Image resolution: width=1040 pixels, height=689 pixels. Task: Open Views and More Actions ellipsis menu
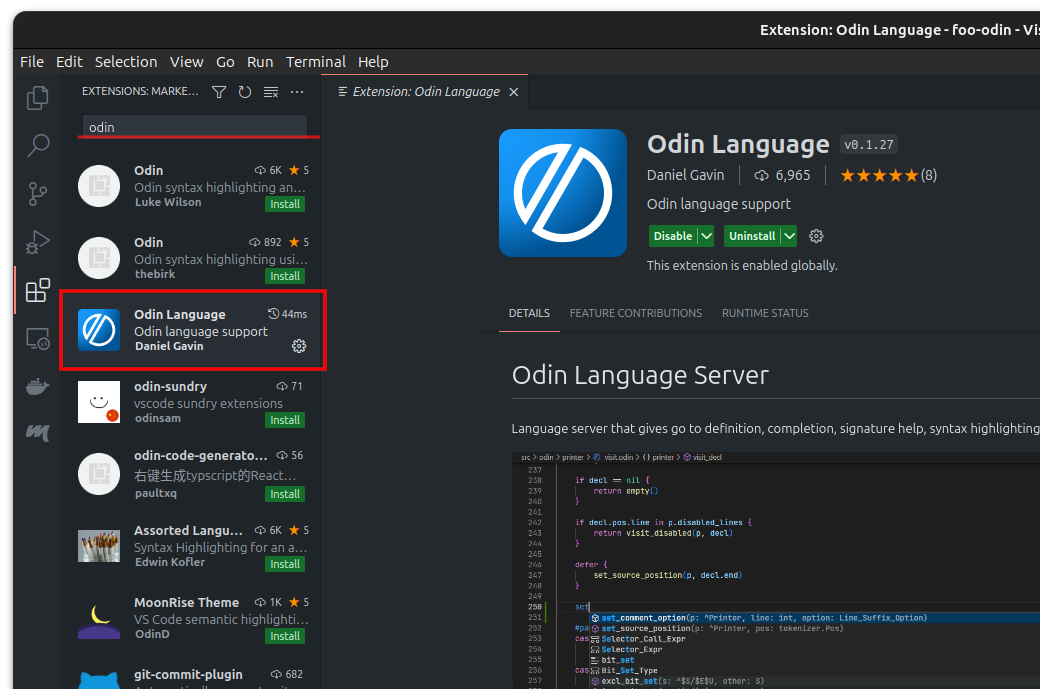(297, 92)
